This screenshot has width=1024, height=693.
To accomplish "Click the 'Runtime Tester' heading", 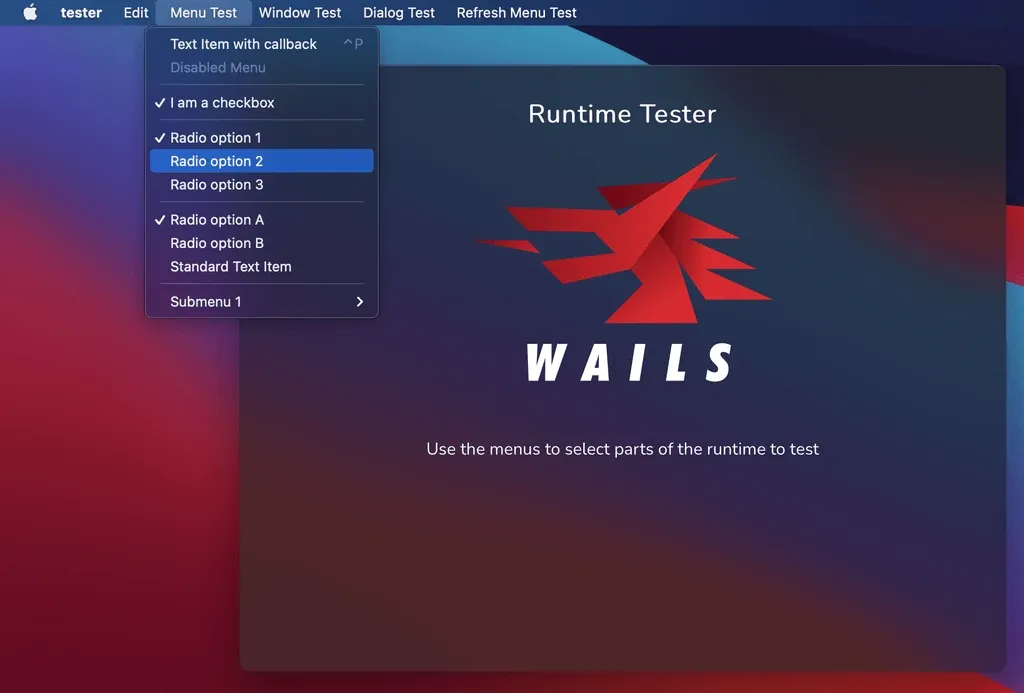I will pos(622,114).
